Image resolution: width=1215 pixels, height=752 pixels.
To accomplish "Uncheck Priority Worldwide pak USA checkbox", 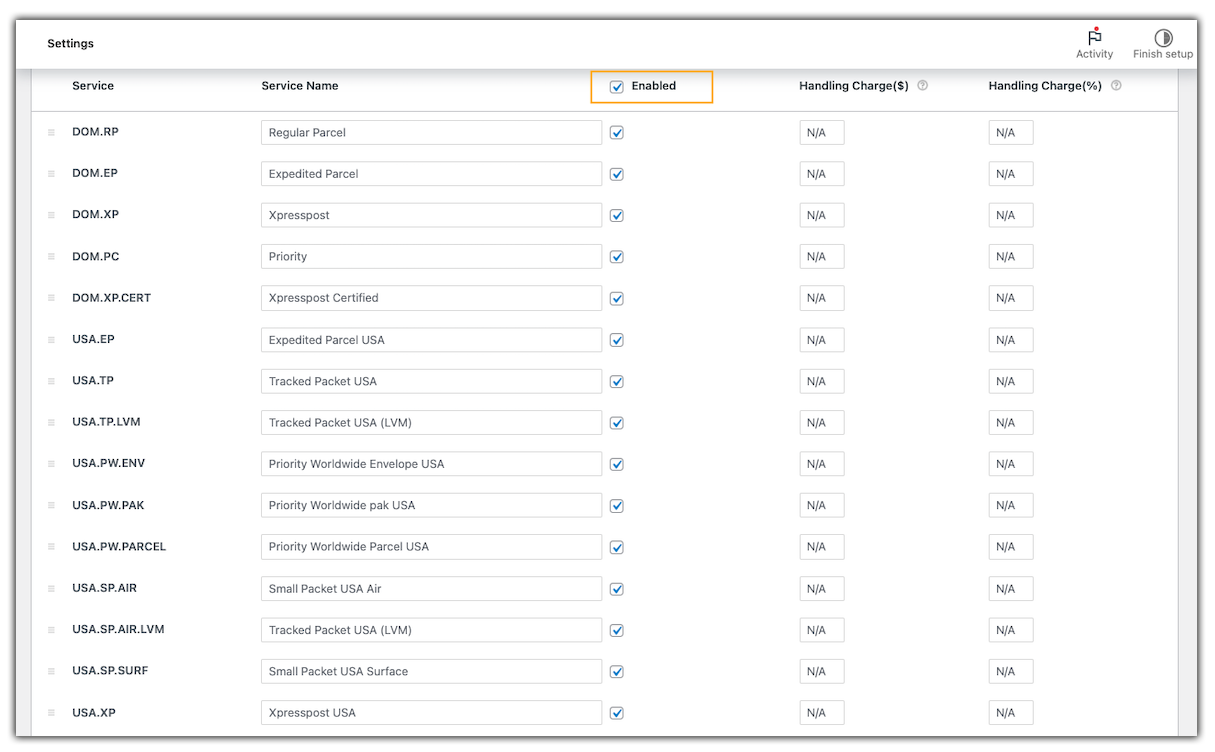I will pos(617,506).
